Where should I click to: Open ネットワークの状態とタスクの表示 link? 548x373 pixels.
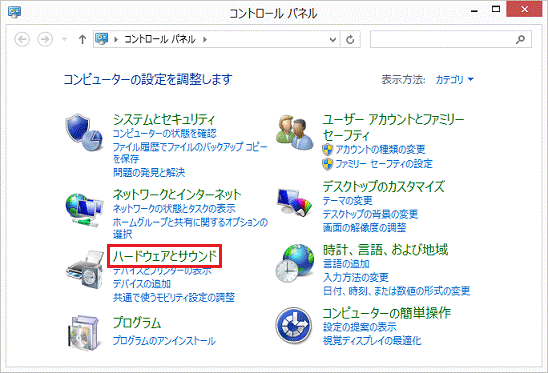point(174,209)
